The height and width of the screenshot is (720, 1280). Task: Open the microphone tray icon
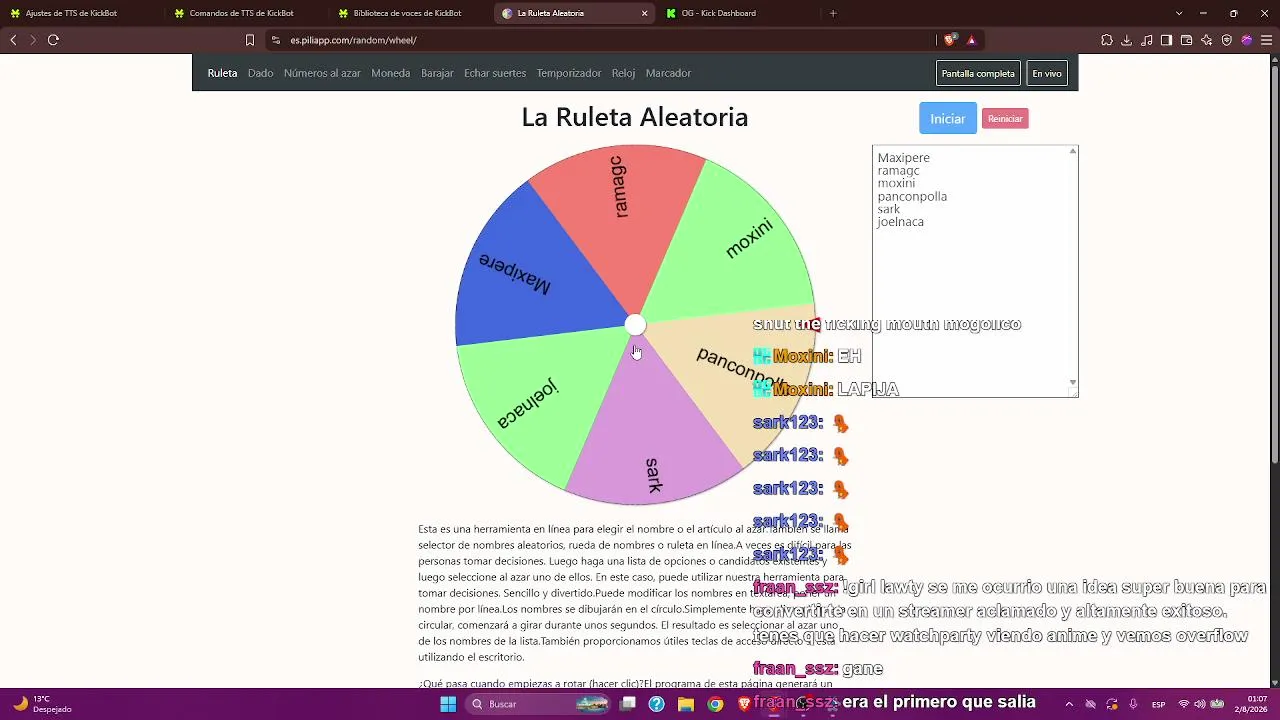pyautogui.click(x=1133, y=704)
